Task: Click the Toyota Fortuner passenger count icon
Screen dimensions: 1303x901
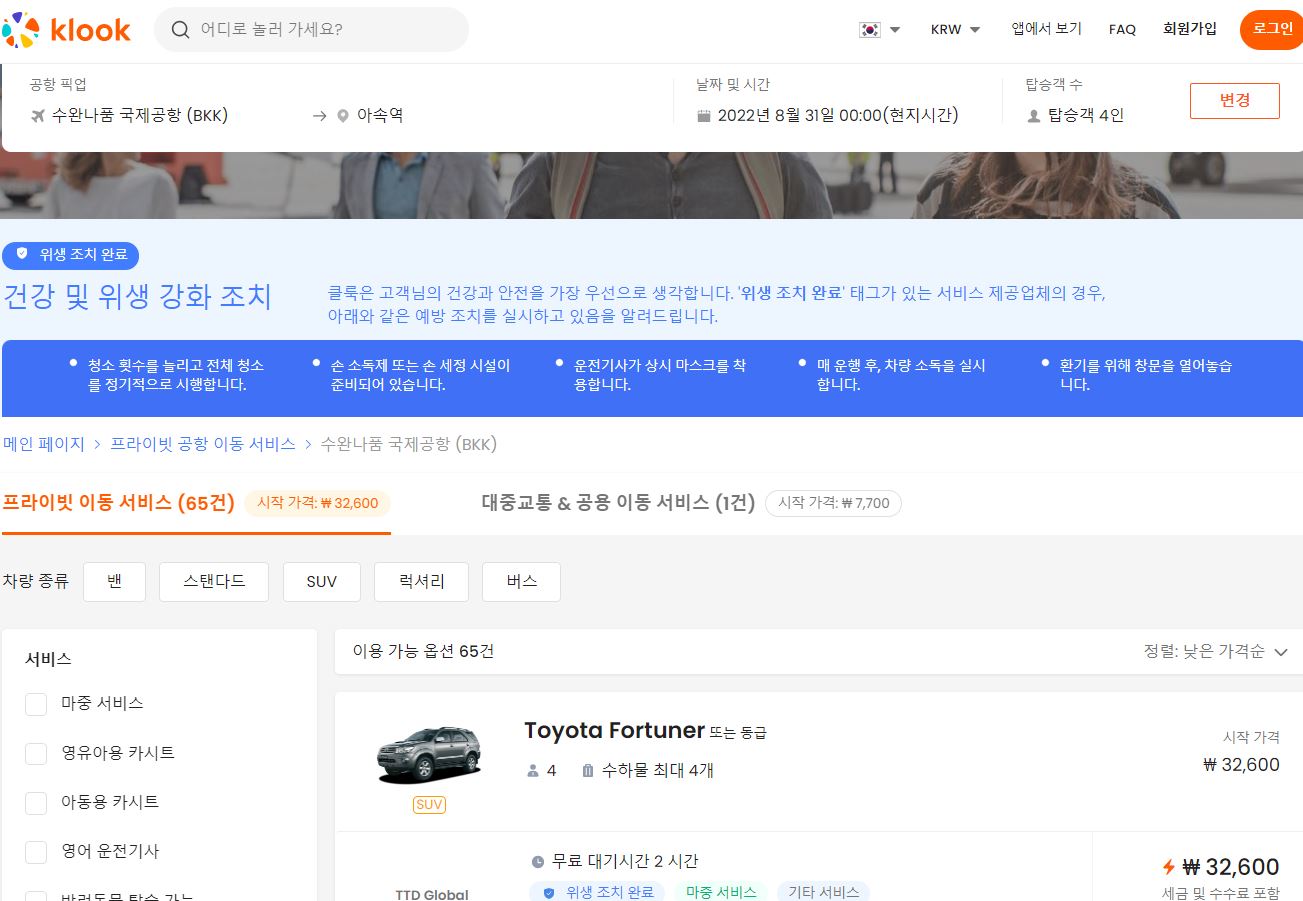Action: pyautogui.click(x=532, y=771)
